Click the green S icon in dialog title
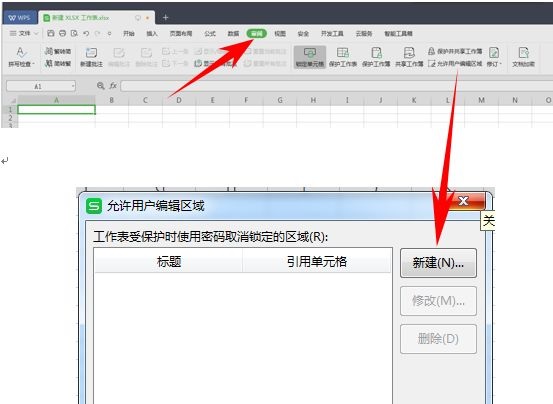The width and height of the screenshot is (553, 404). click(94, 206)
